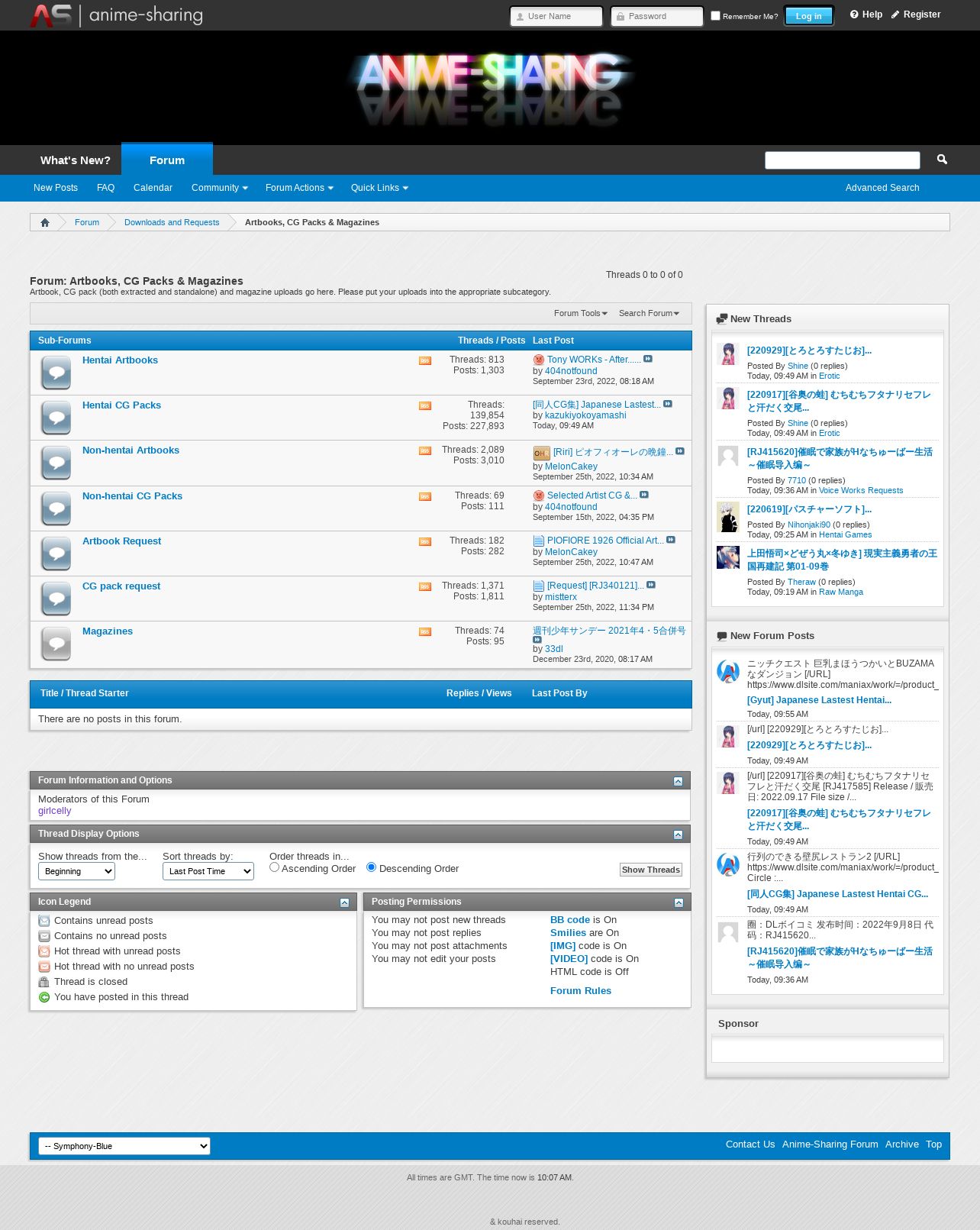Go to last post of Selected Artist CG thread
The width and height of the screenshot is (980, 1230).
[x=644, y=495]
